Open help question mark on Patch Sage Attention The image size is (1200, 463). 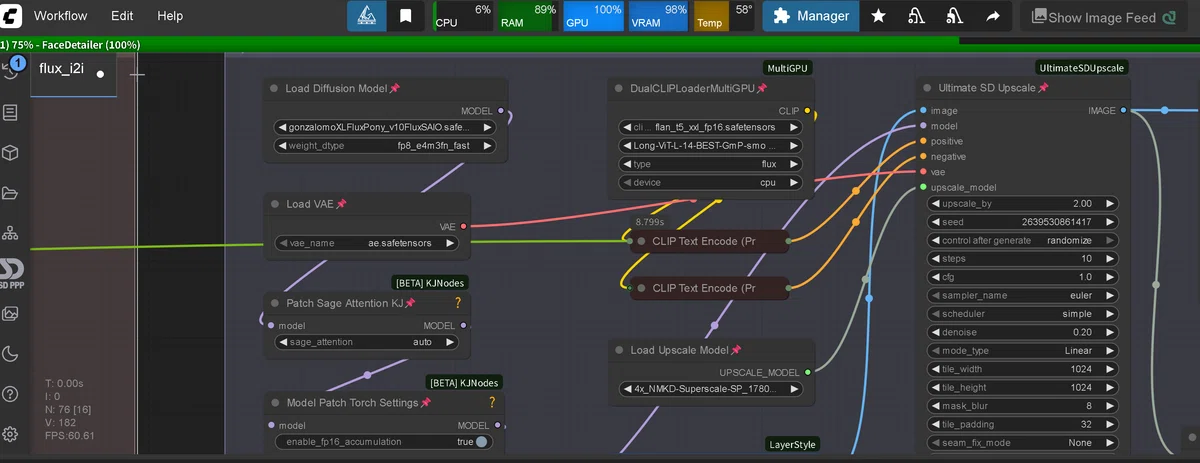click(458, 303)
